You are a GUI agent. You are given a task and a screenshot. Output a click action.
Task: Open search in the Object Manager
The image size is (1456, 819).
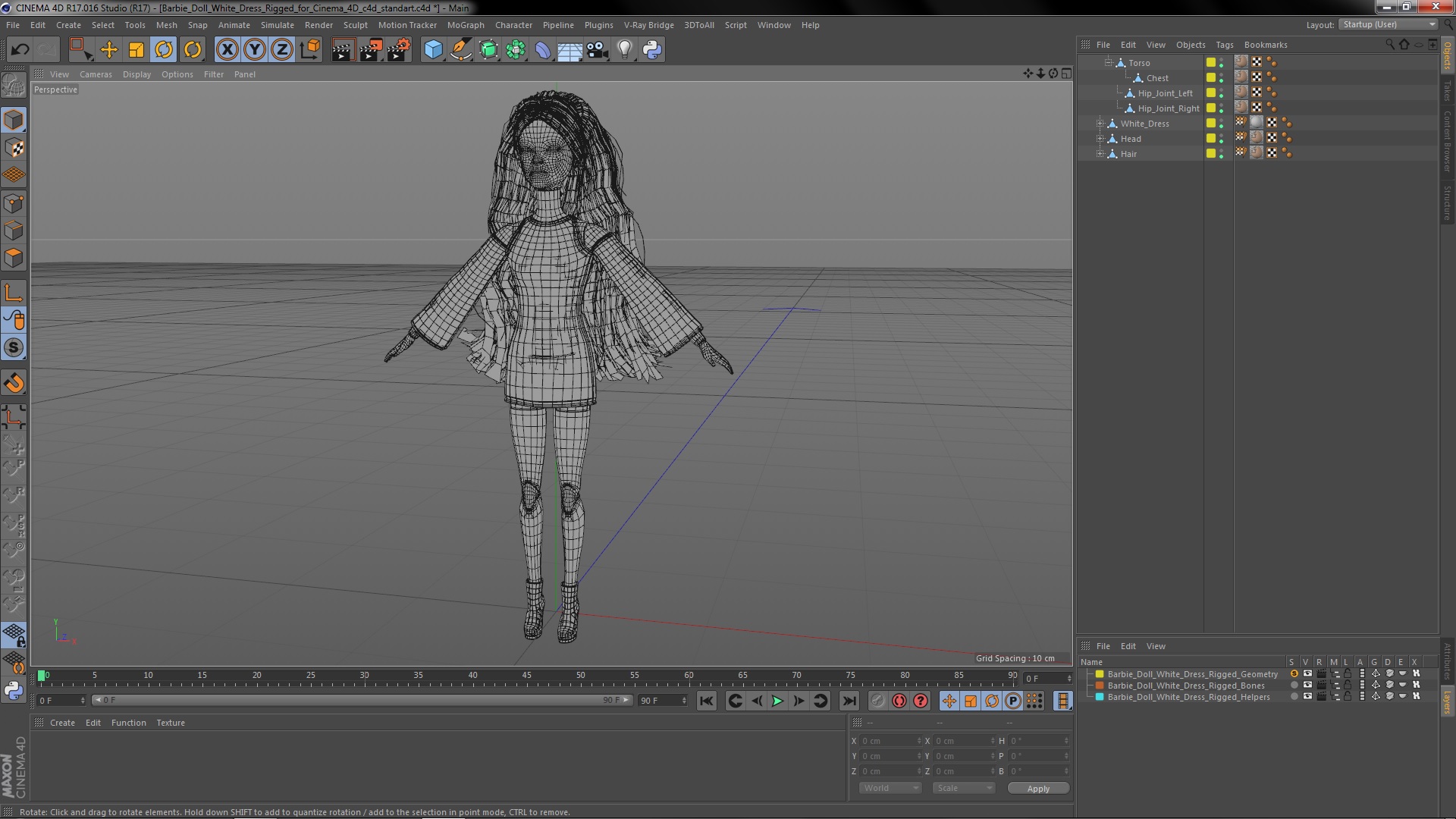(1390, 45)
